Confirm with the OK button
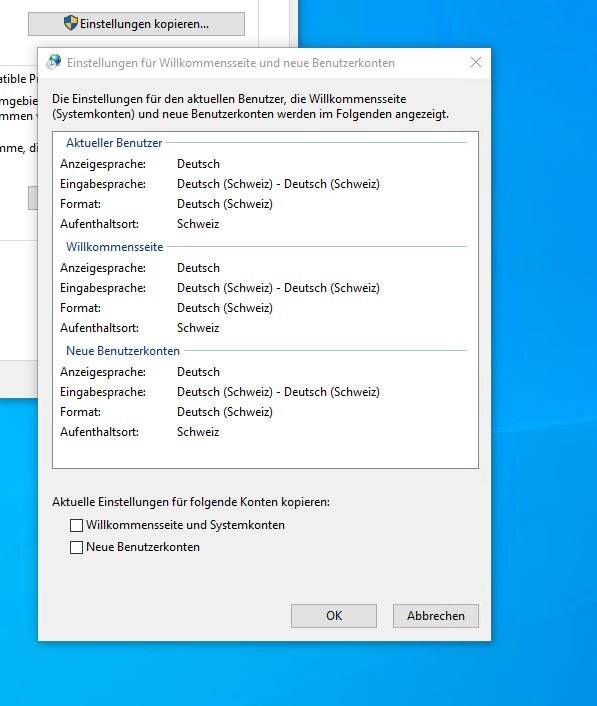The image size is (597, 706). (x=334, y=615)
